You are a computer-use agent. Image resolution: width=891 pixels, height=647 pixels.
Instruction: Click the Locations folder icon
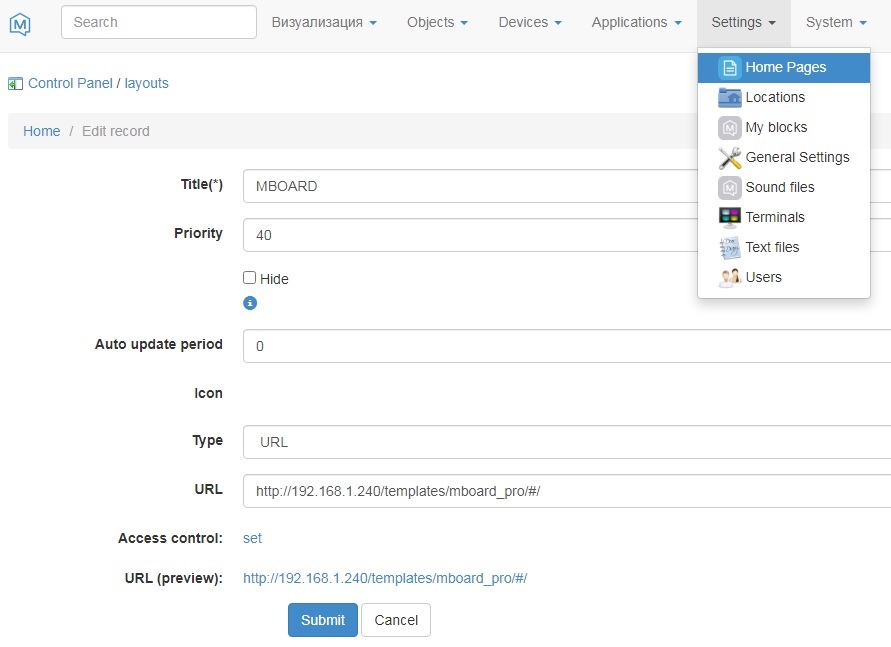point(729,97)
